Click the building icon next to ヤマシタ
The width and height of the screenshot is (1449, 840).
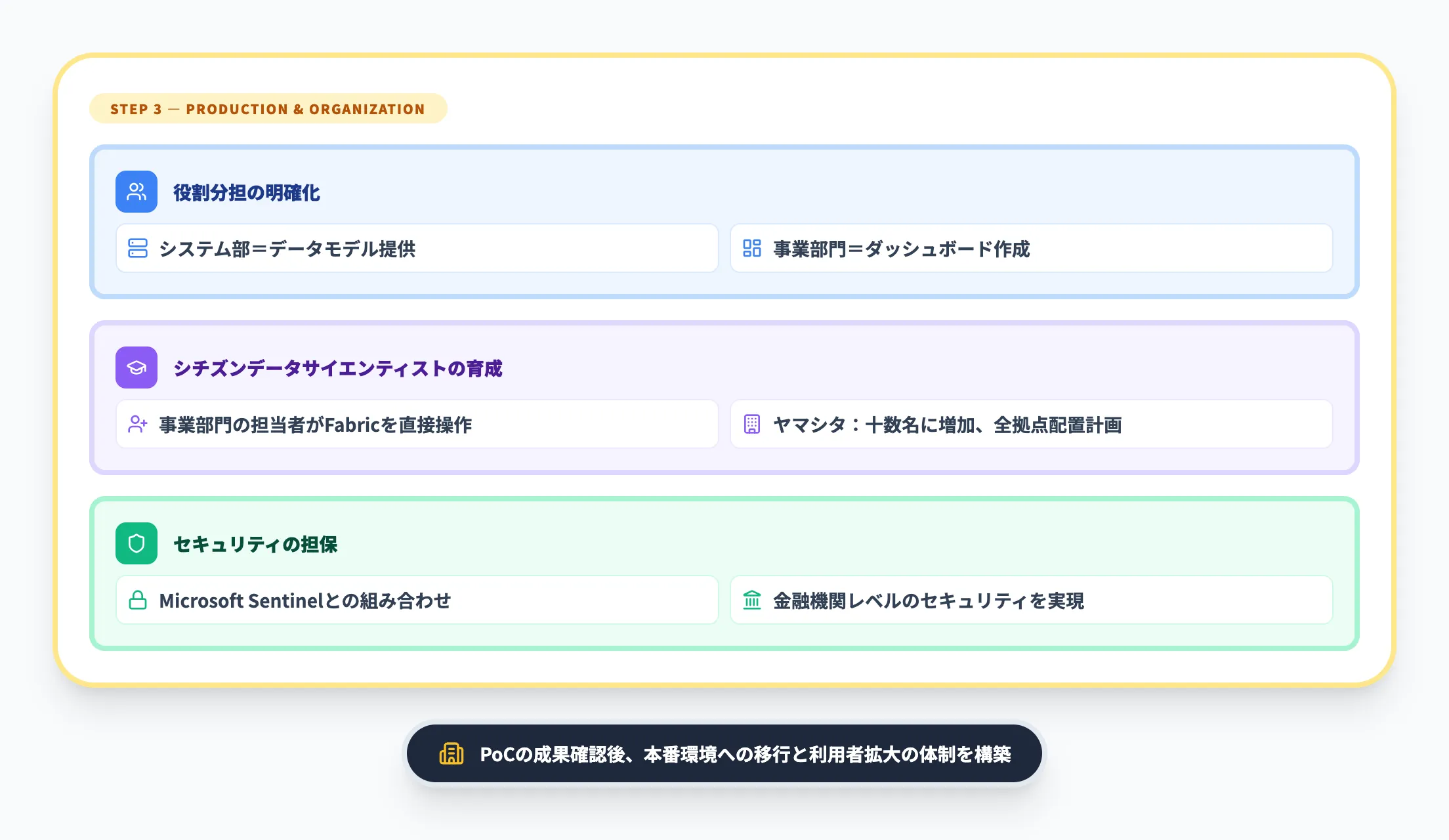752,425
